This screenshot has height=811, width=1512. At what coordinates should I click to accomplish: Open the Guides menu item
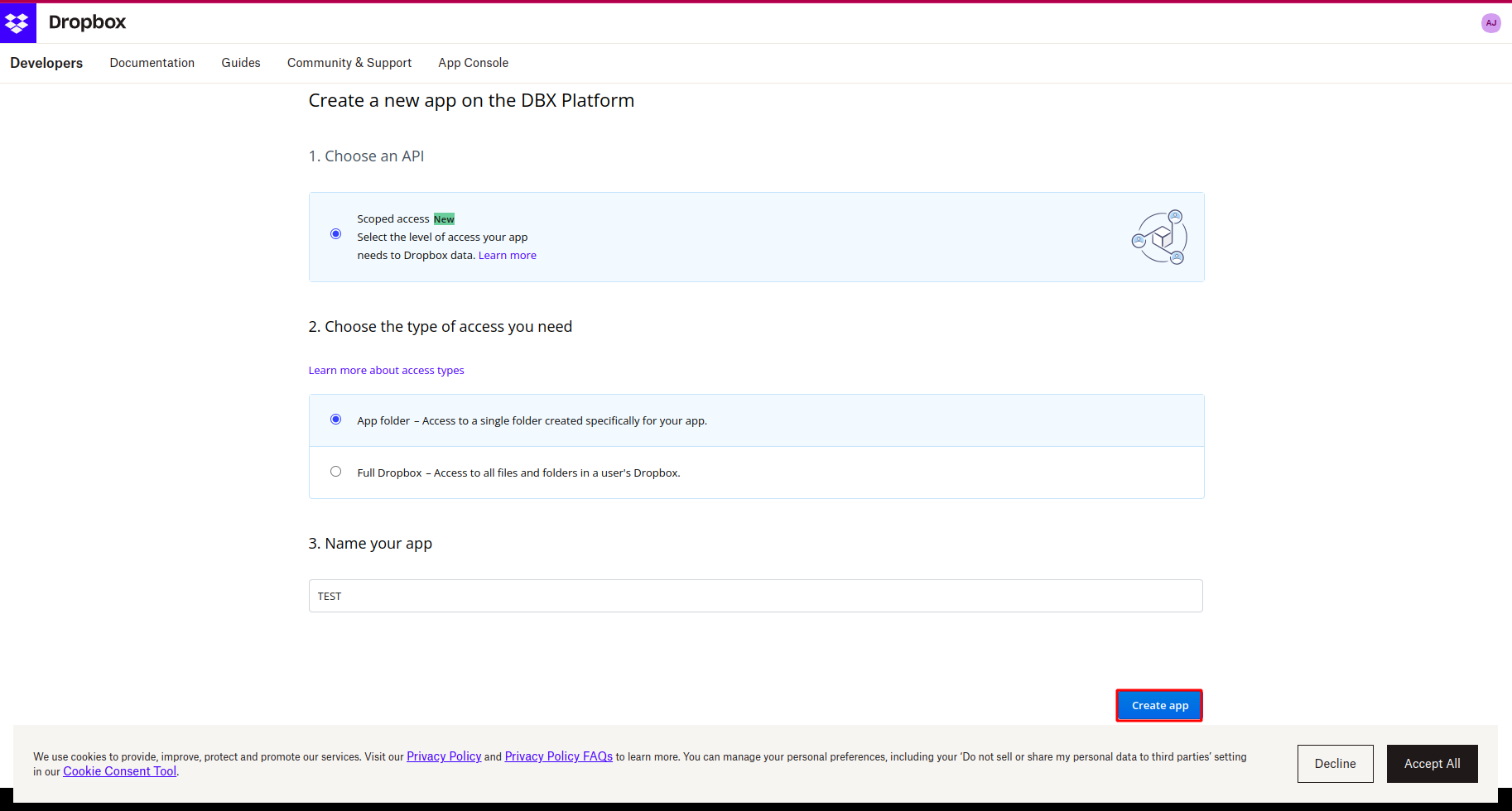pos(241,63)
